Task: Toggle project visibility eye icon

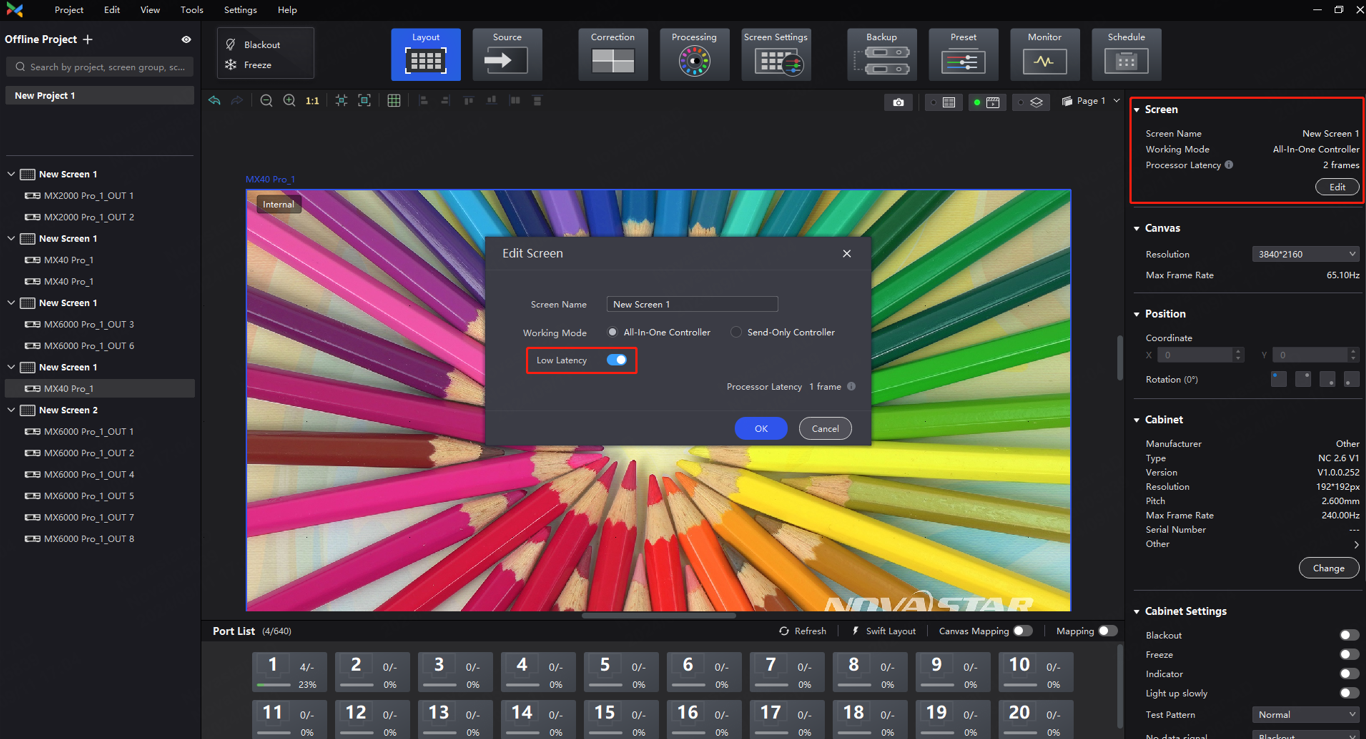Action: (x=186, y=39)
